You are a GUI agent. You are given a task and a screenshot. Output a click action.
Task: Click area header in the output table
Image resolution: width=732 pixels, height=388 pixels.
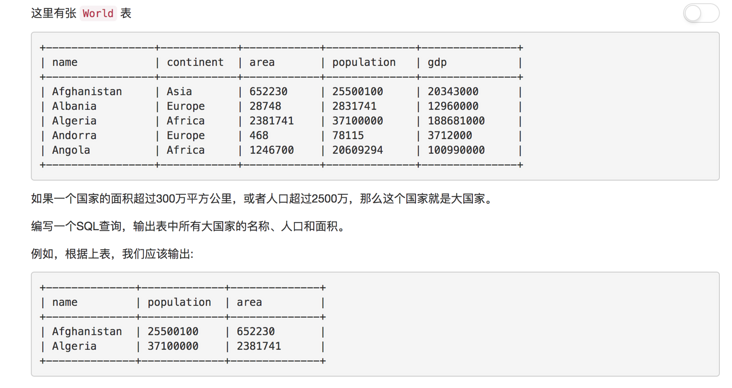[249, 302]
